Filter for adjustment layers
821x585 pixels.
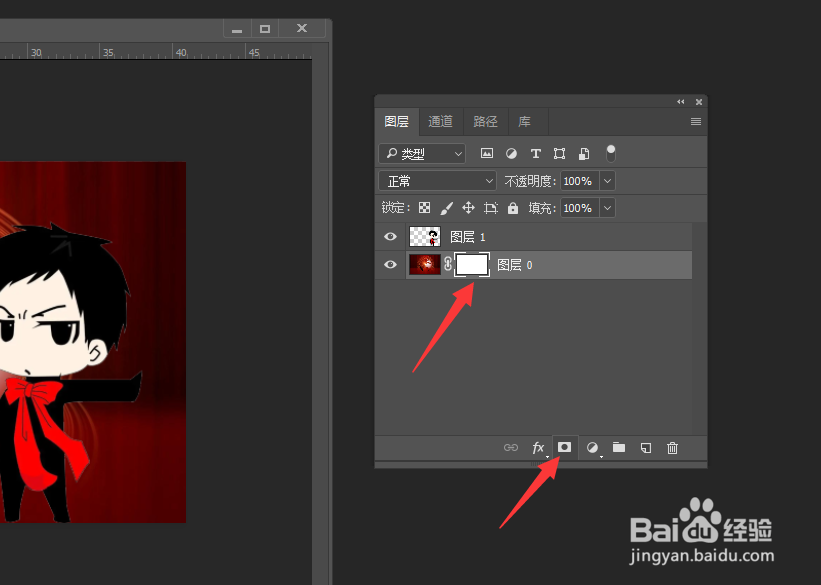[512, 153]
